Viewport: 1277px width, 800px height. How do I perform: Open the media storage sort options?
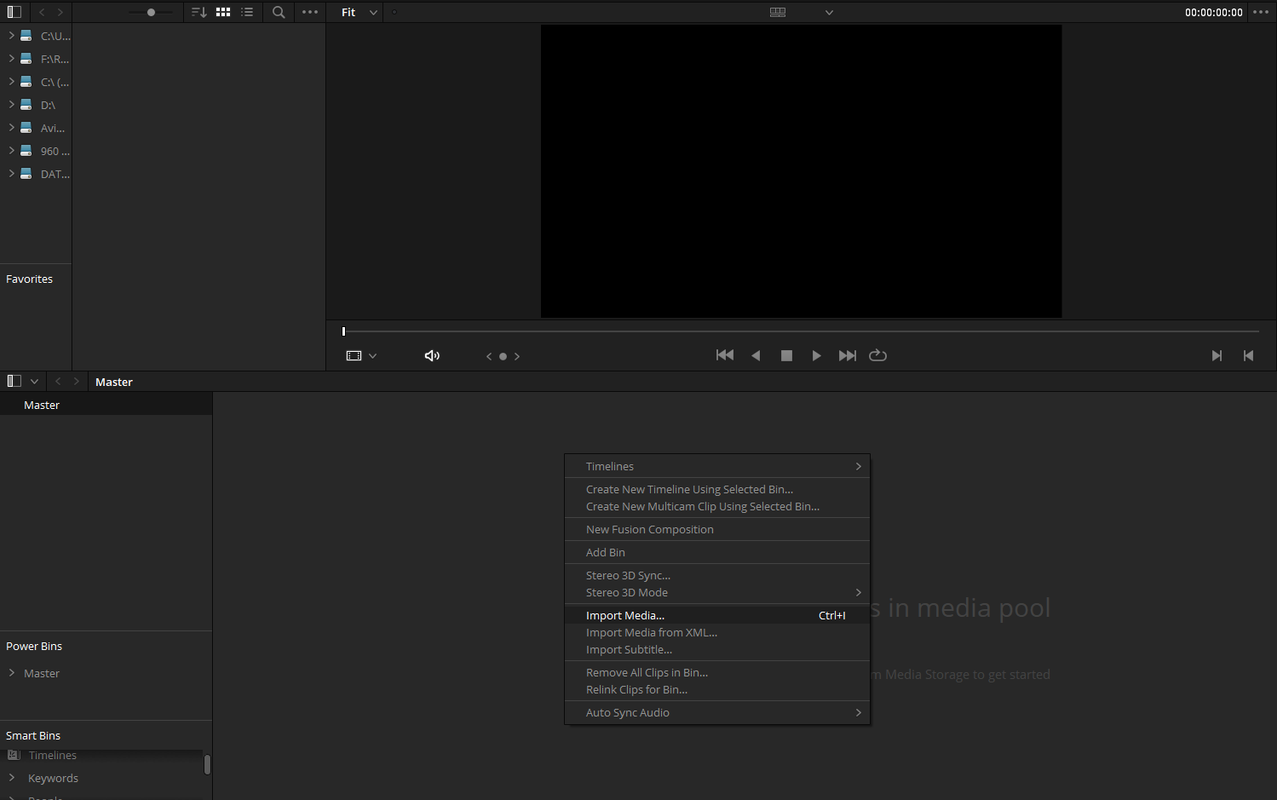199,12
